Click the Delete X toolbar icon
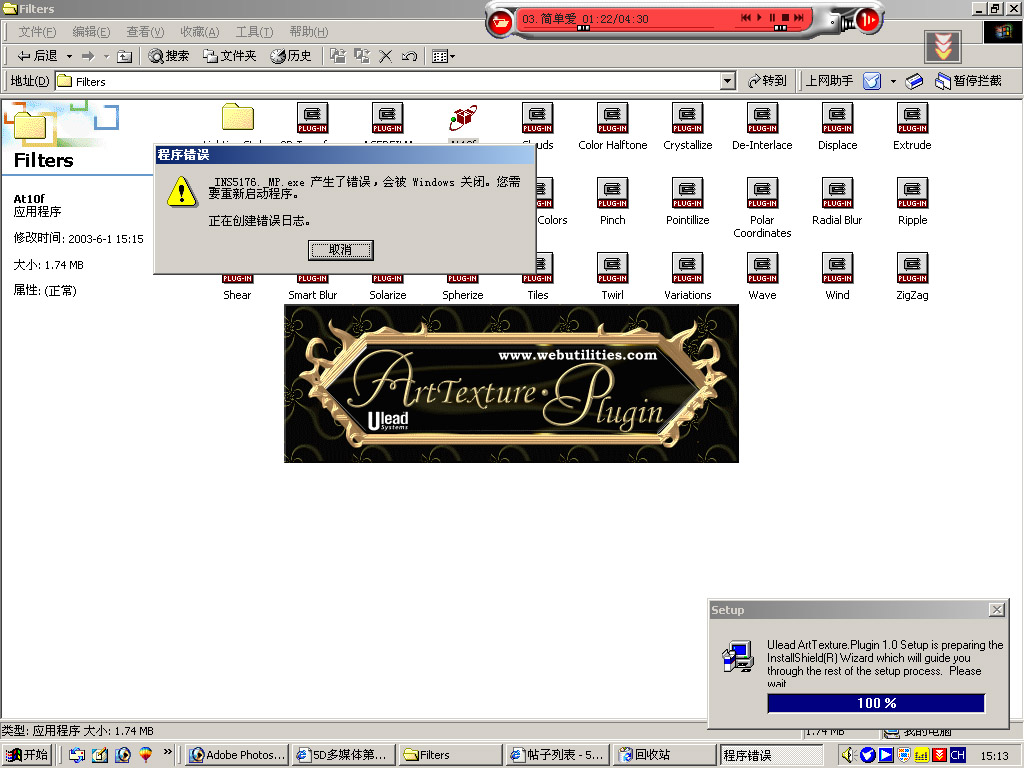This screenshot has width=1024, height=768. click(385, 56)
